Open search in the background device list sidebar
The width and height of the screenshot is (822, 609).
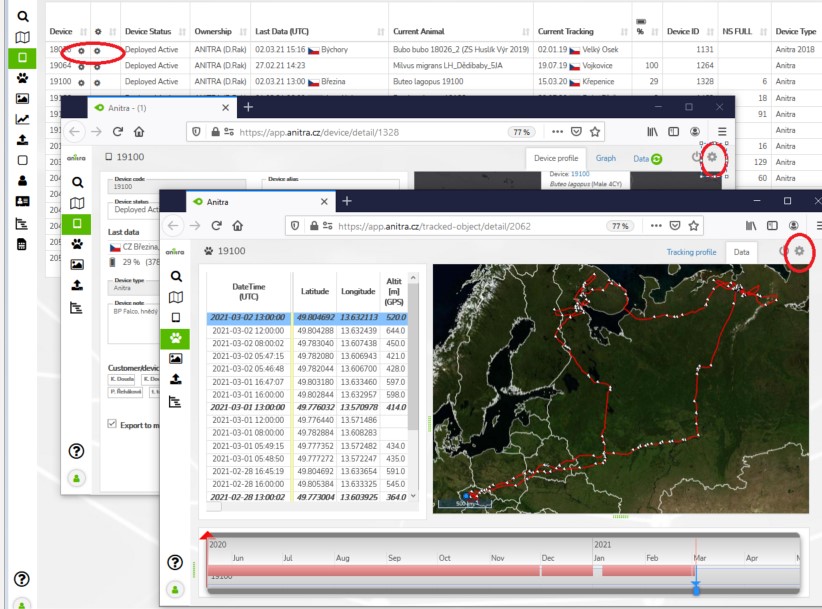click(x=23, y=16)
